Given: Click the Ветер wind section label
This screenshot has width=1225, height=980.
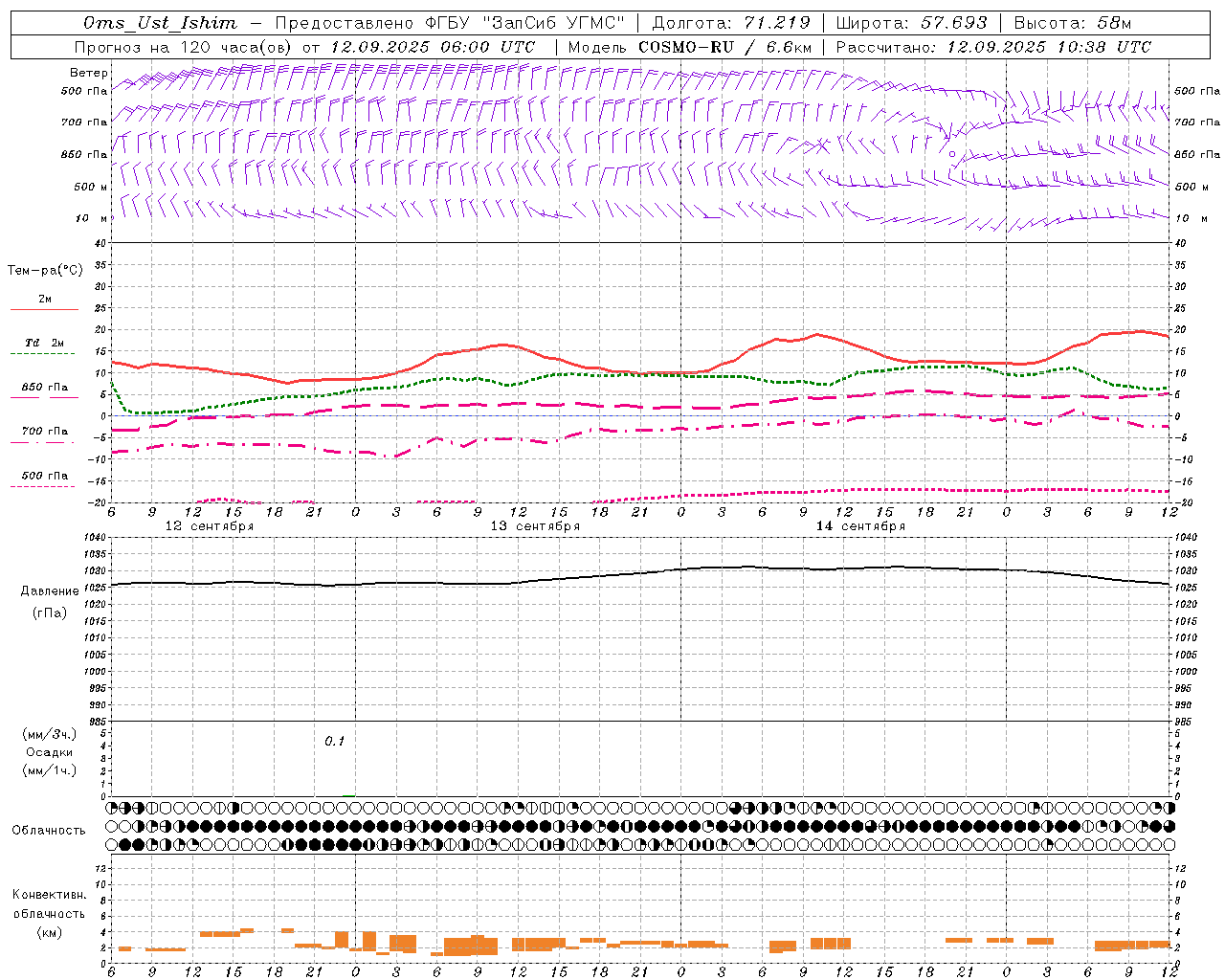Looking at the screenshot, I should [x=88, y=73].
